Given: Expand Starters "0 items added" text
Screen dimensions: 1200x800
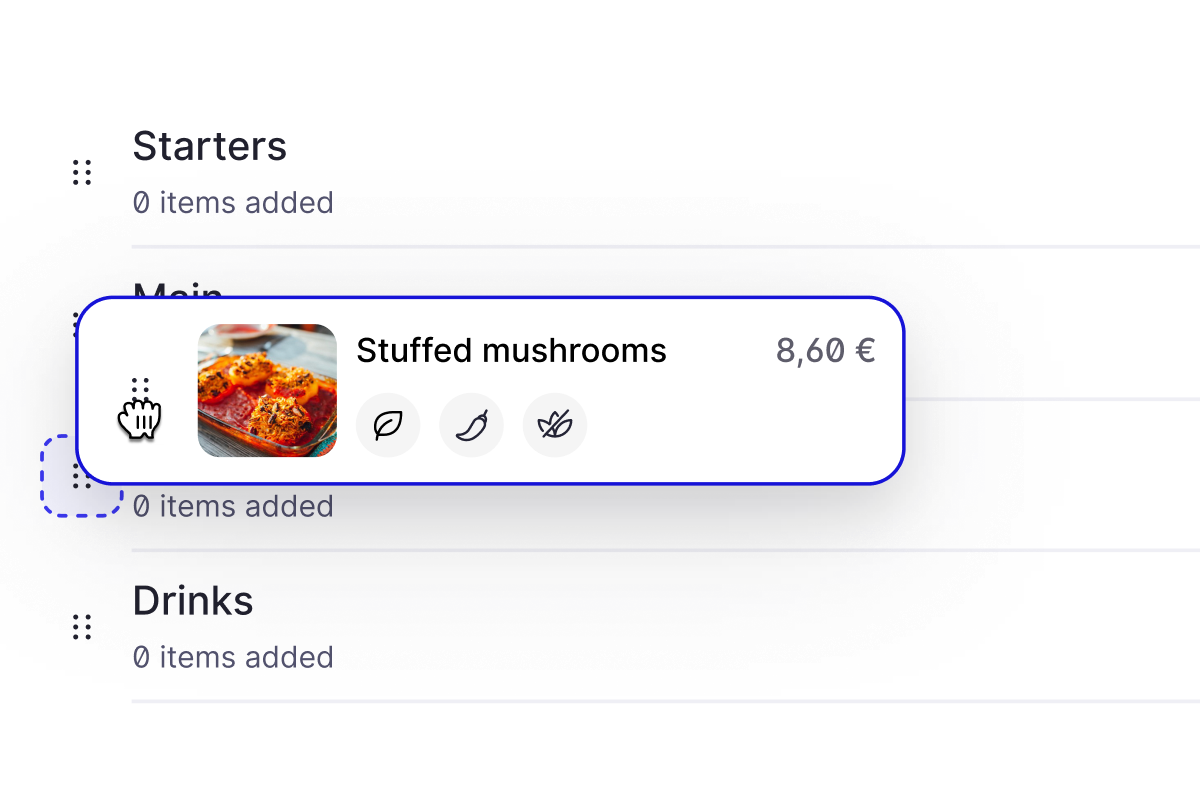Looking at the screenshot, I should coord(233,203).
